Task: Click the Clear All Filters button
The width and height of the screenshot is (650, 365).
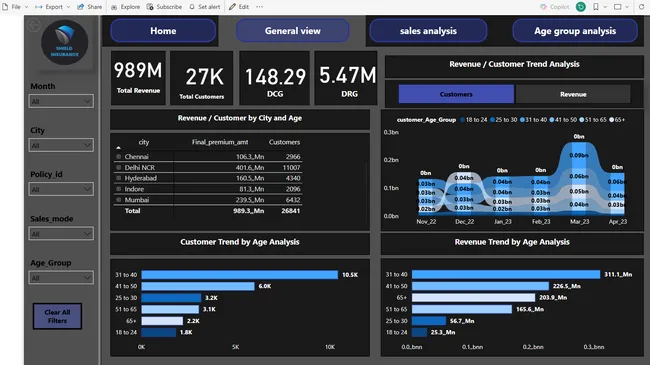Action: (x=57, y=316)
